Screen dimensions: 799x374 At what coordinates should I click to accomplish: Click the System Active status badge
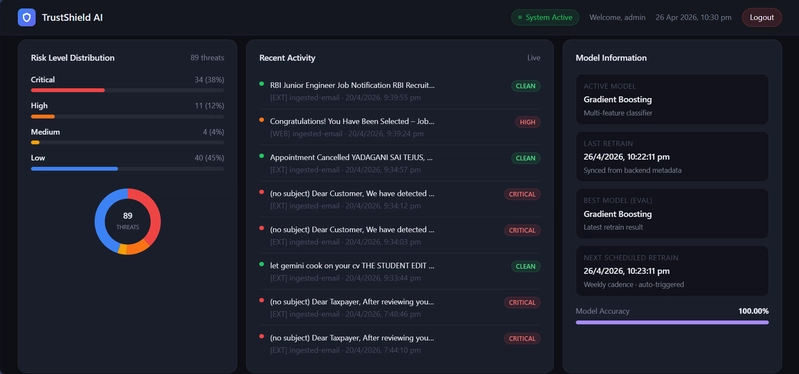point(545,17)
